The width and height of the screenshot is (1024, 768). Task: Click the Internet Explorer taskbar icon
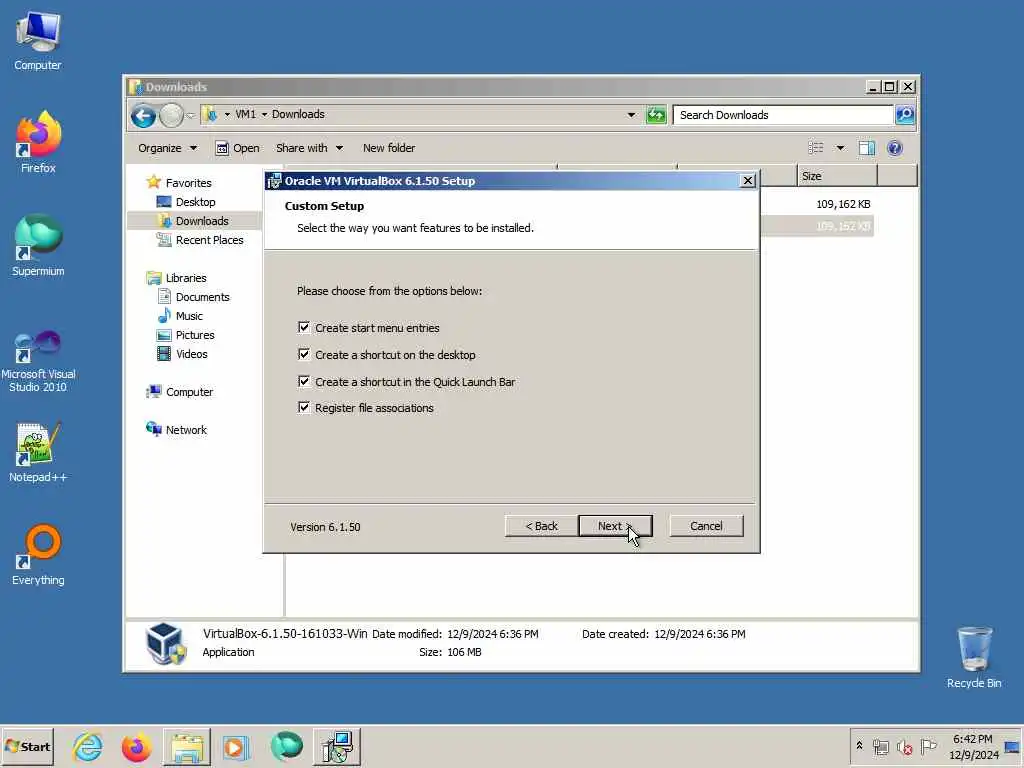88,746
